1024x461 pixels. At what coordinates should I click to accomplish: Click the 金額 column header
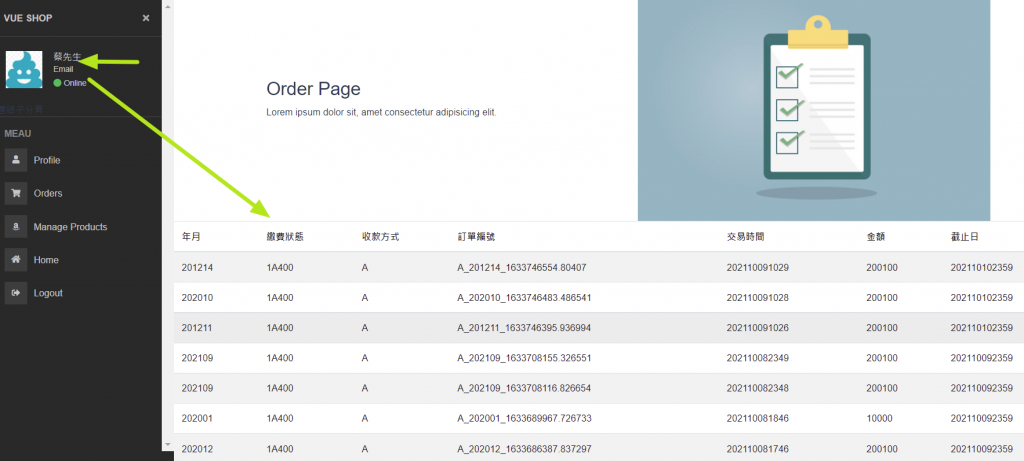876,236
